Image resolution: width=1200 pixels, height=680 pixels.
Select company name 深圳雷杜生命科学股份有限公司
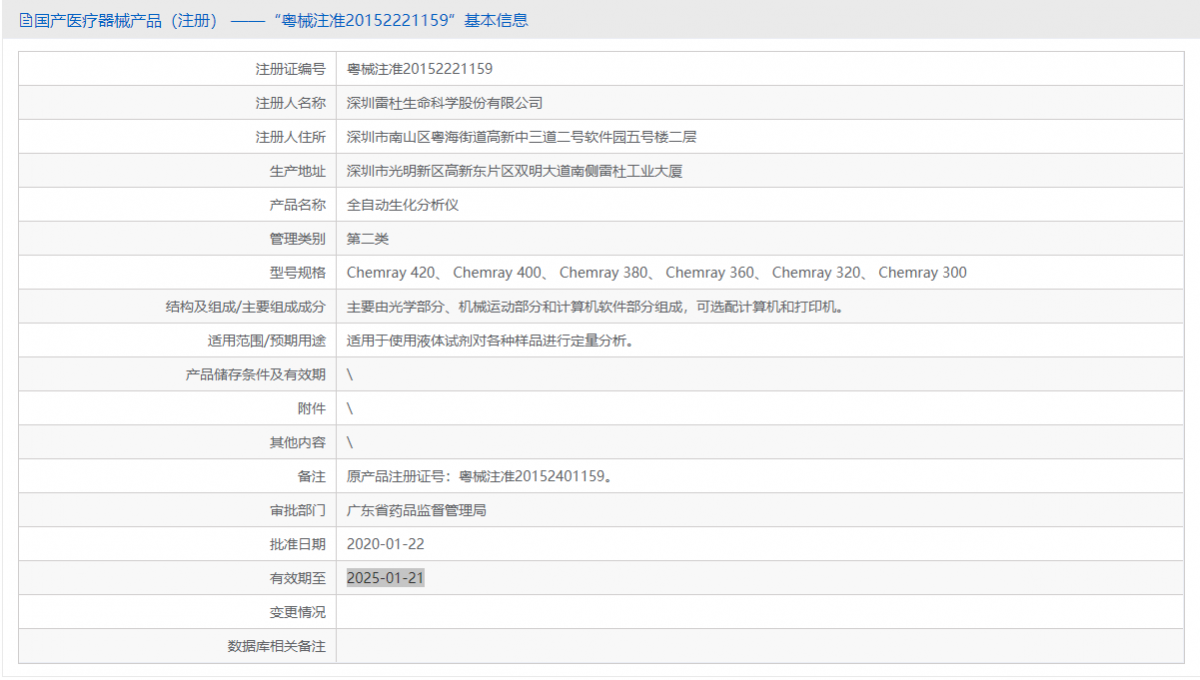click(x=445, y=103)
